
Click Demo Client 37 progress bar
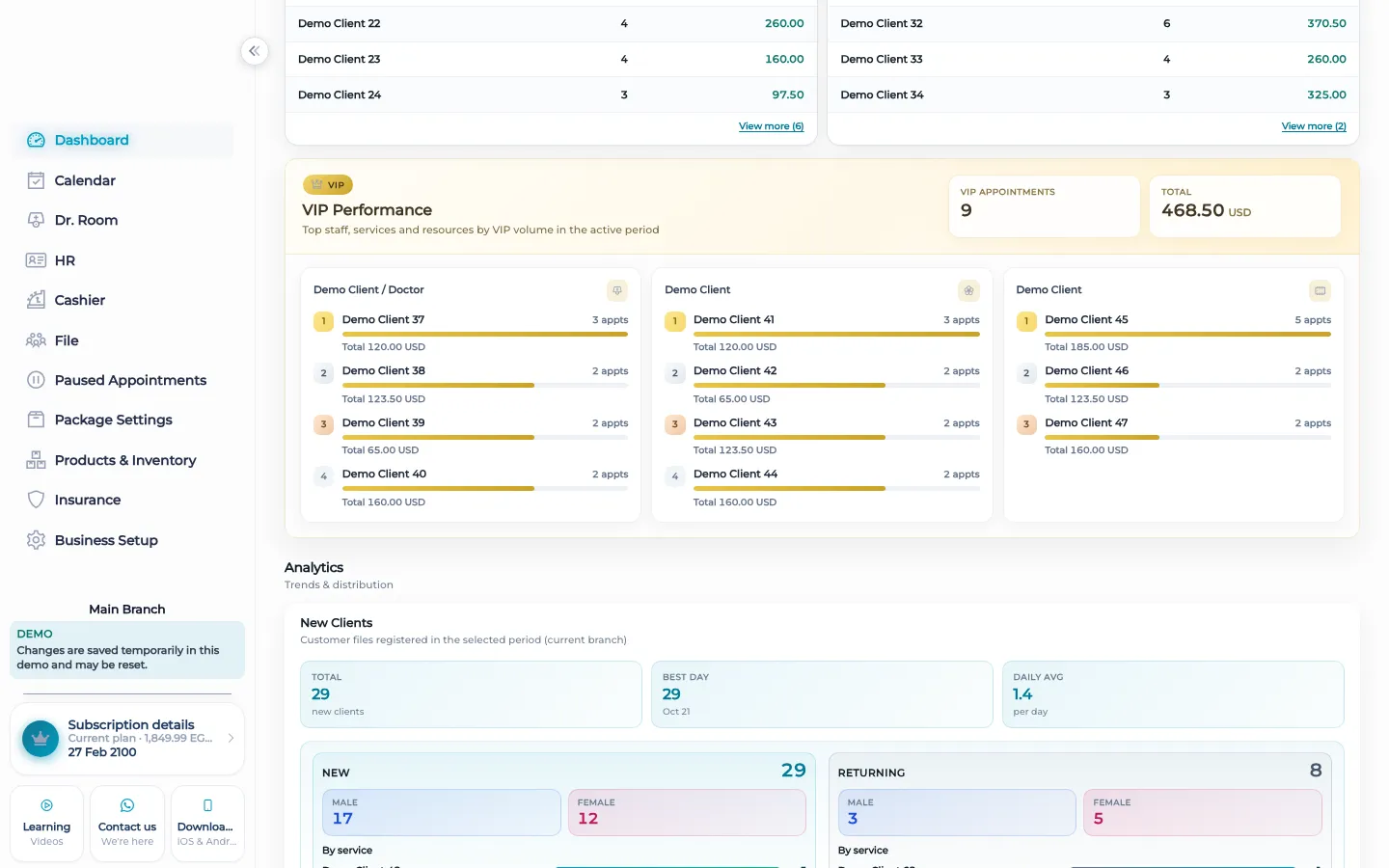(x=485, y=335)
